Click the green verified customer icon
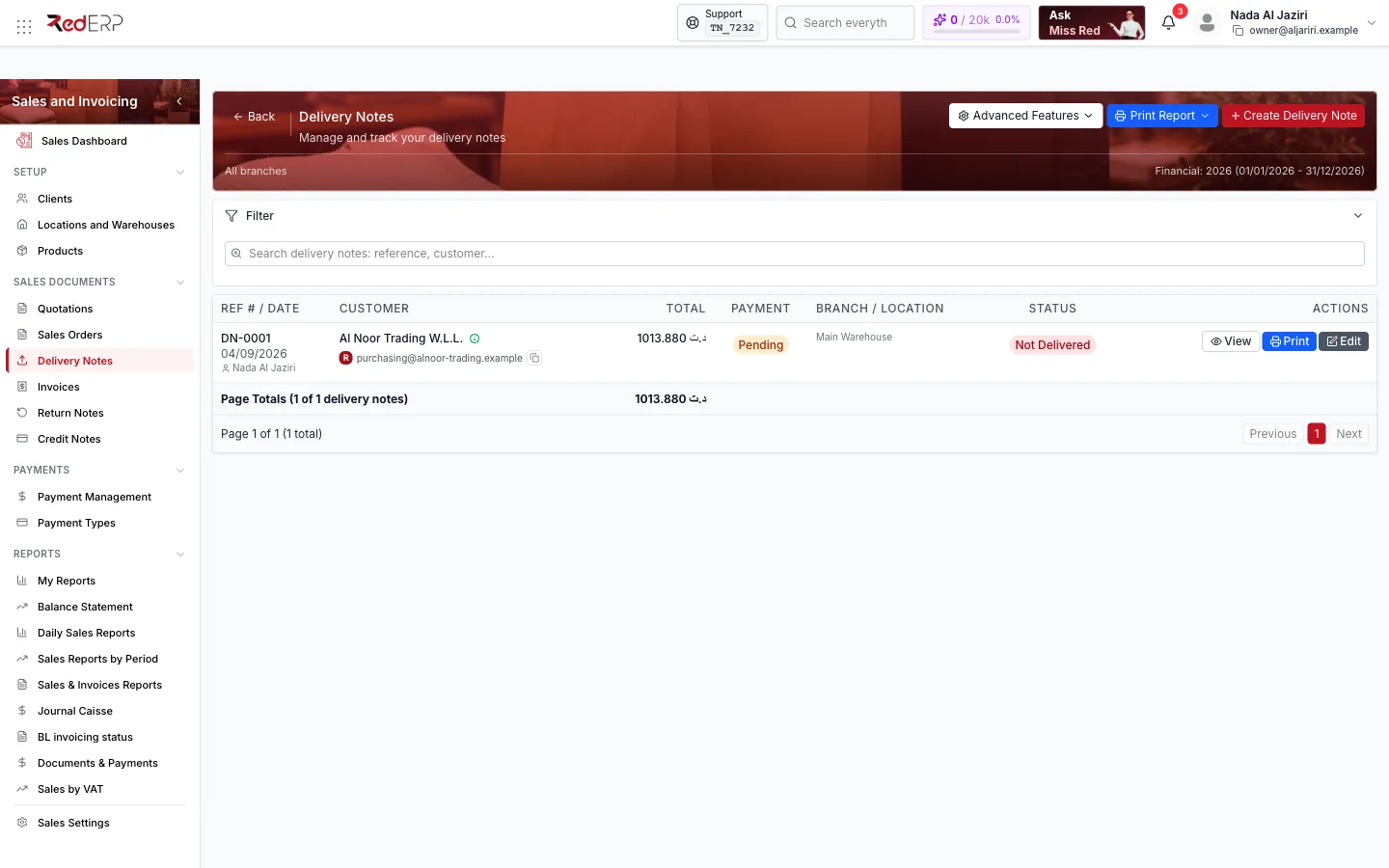The image size is (1389, 868). point(475,339)
